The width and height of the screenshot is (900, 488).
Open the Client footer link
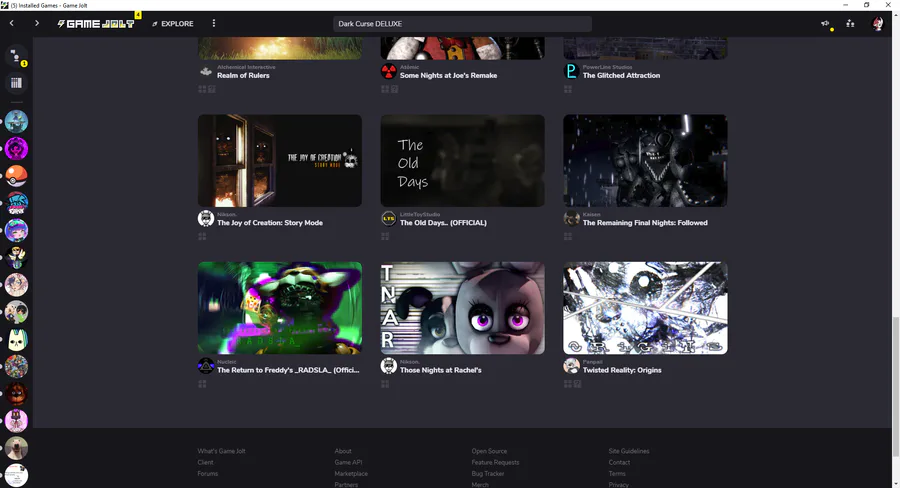pyautogui.click(x=205, y=462)
